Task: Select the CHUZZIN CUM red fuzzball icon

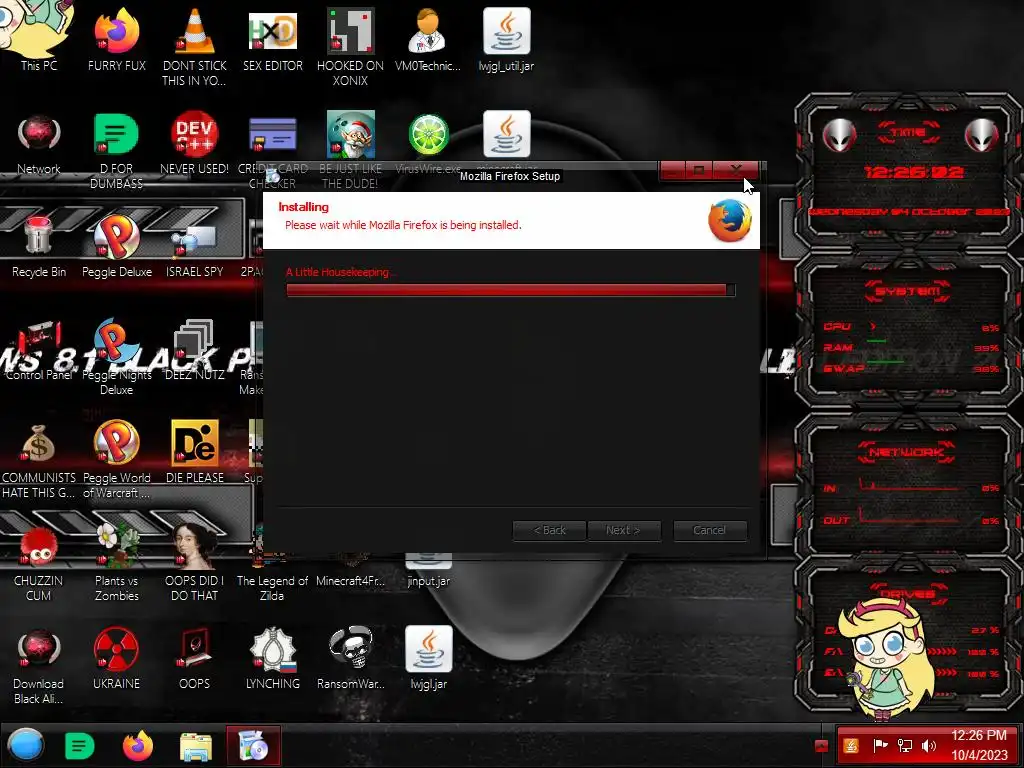Action: [x=39, y=562]
